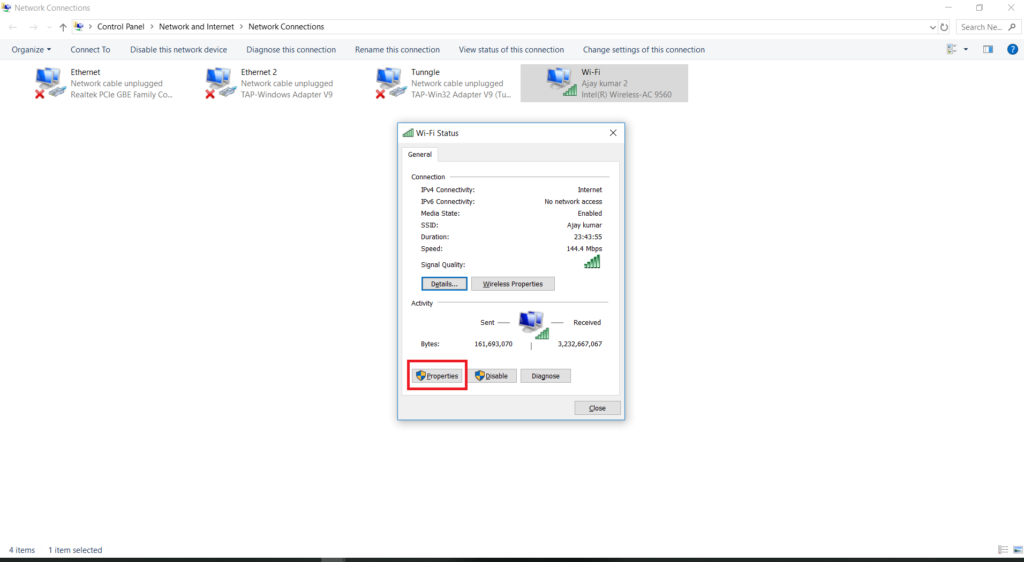Click Disable this network device
1024x562 pixels.
pyautogui.click(x=178, y=49)
